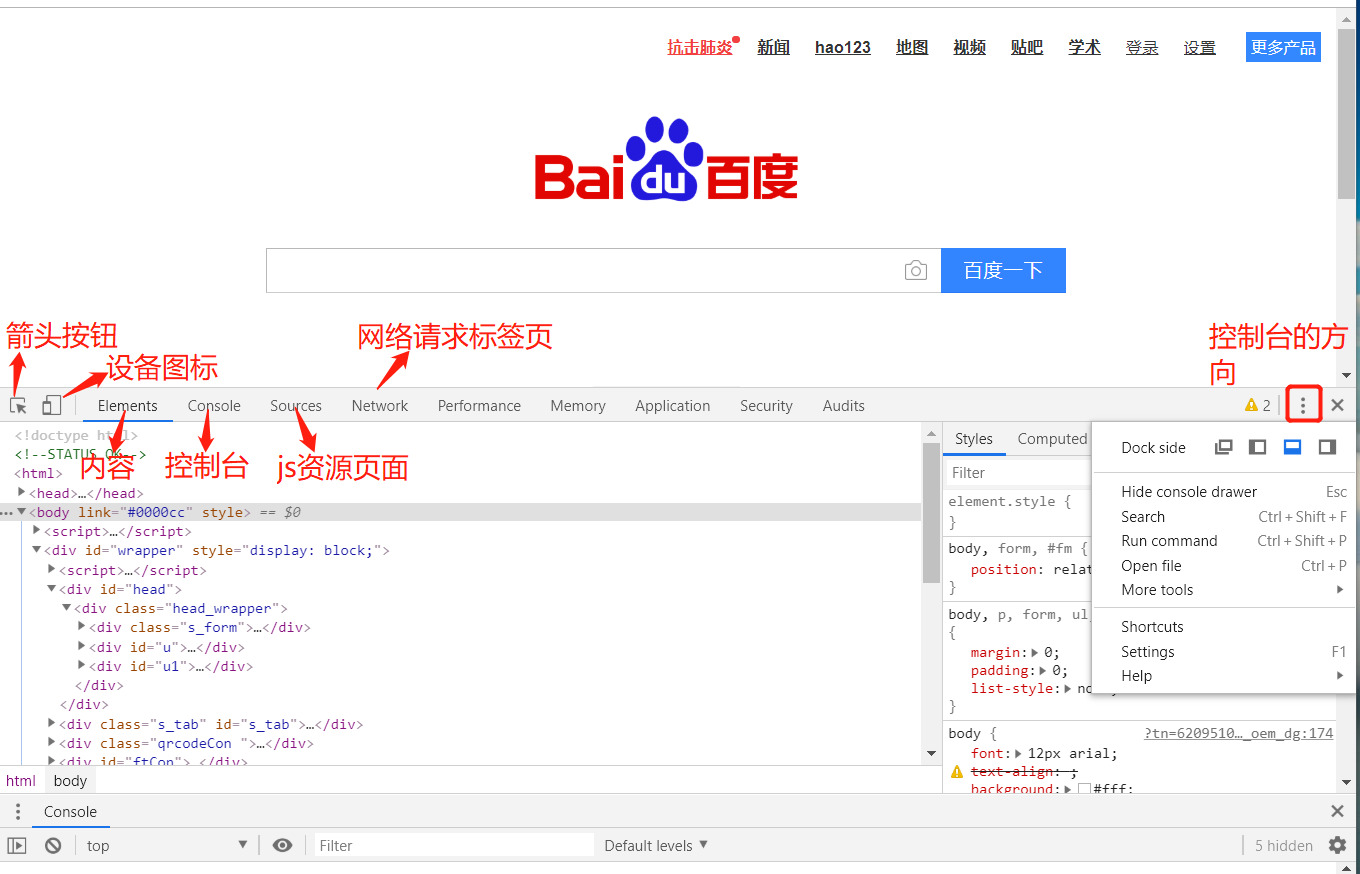
Task: Select the Computed pane tab
Action: click(1052, 438)
